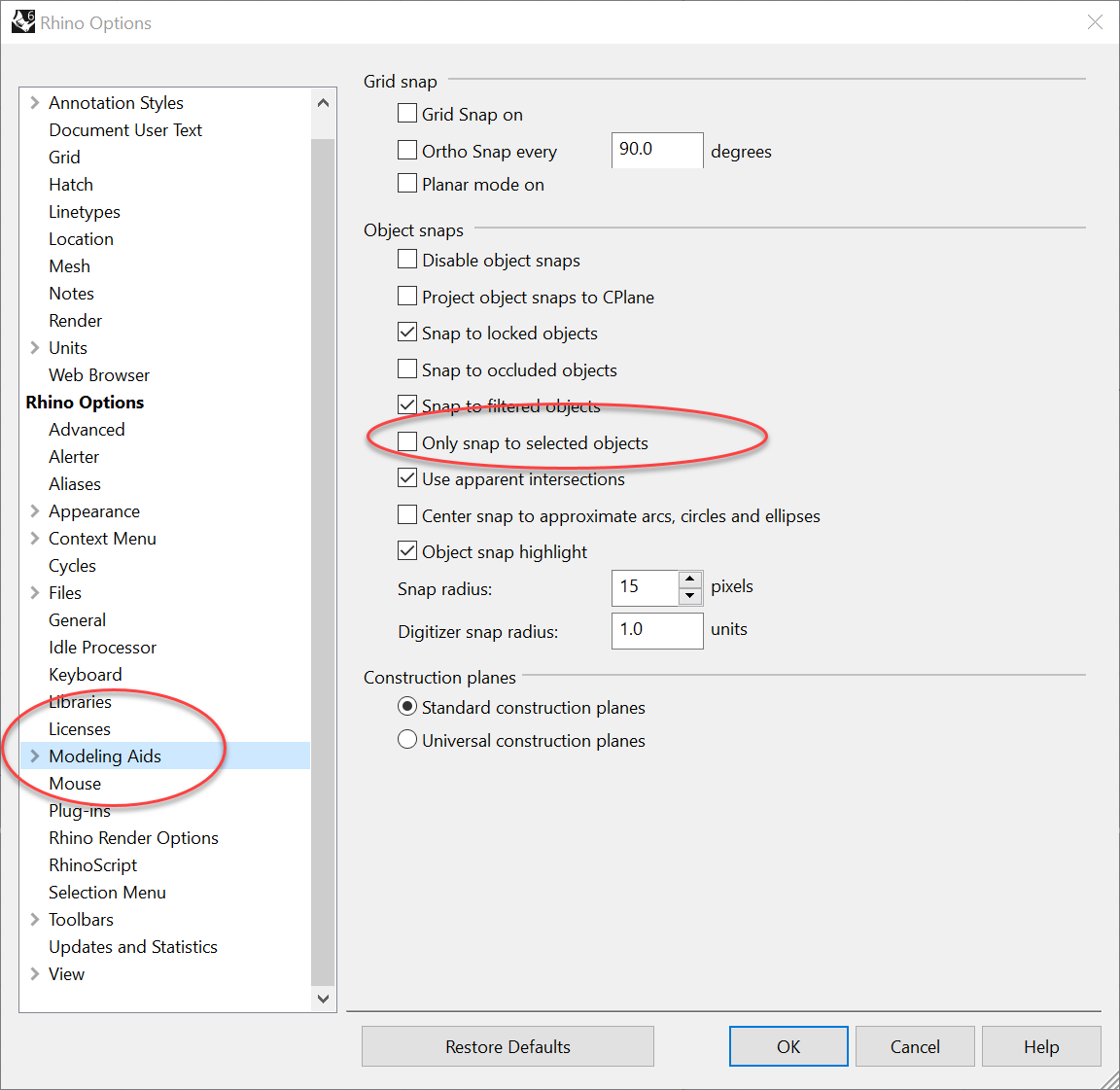Image resolution: width=1120 pixels, height=1090 pixels.
Task: Select Mesh in the options tree
Action: (69, 266)
